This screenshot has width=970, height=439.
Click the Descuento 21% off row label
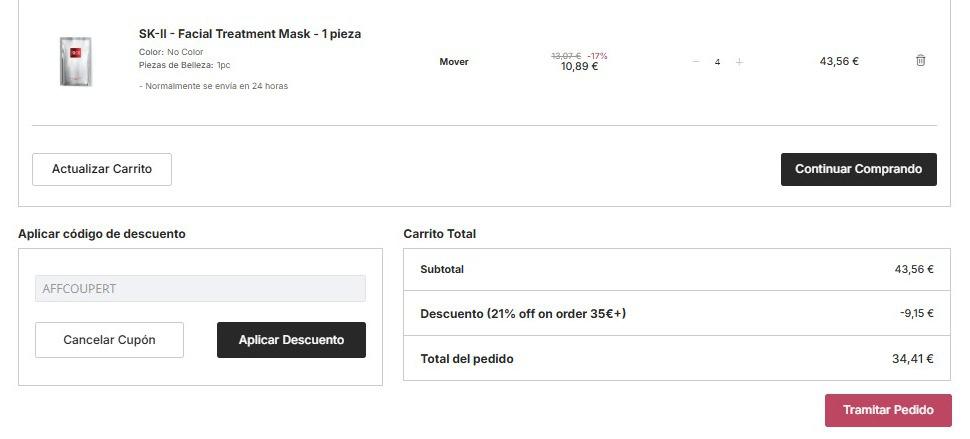[523, 314]
